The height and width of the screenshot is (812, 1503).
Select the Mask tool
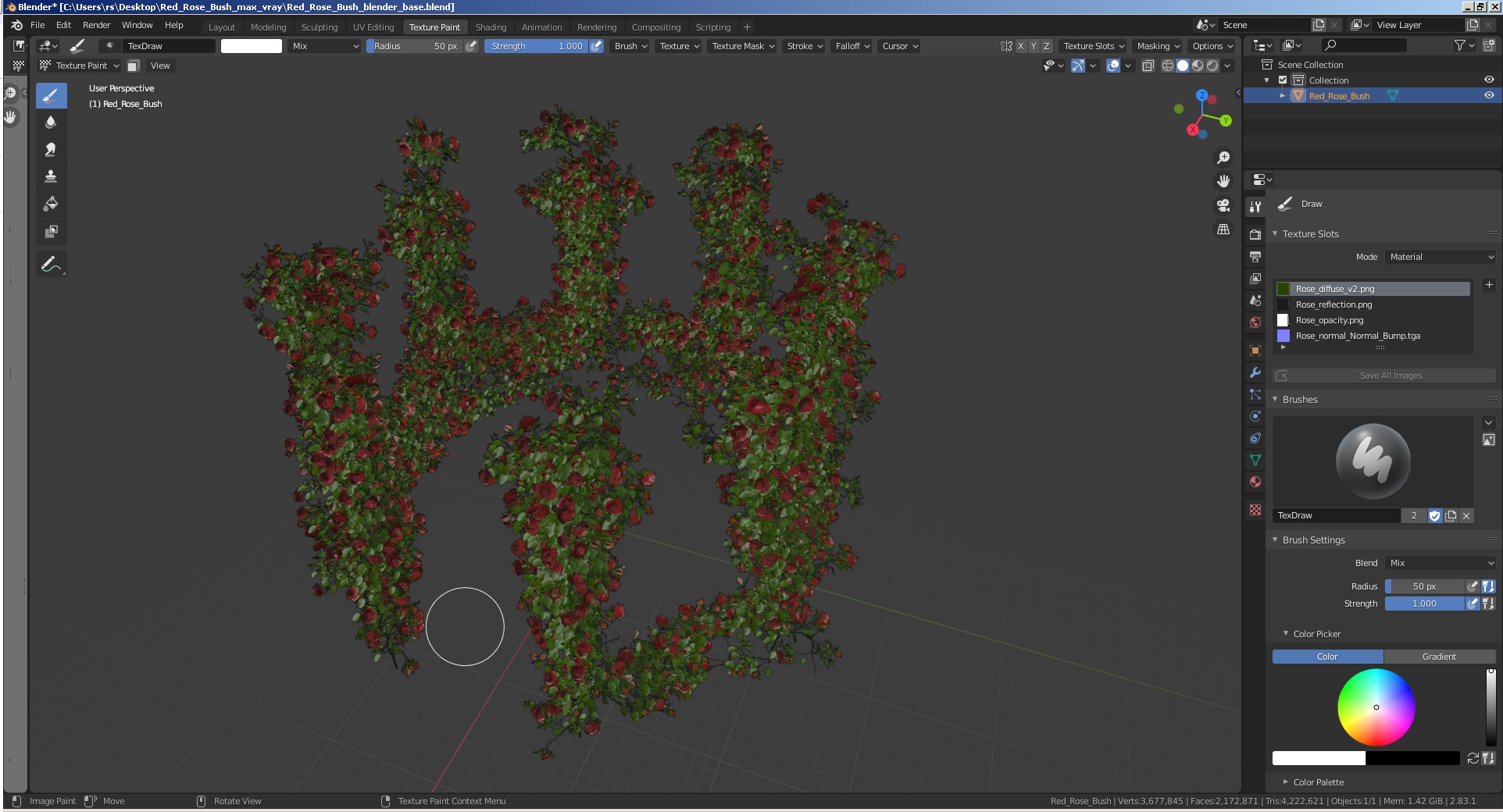(51, 231)
